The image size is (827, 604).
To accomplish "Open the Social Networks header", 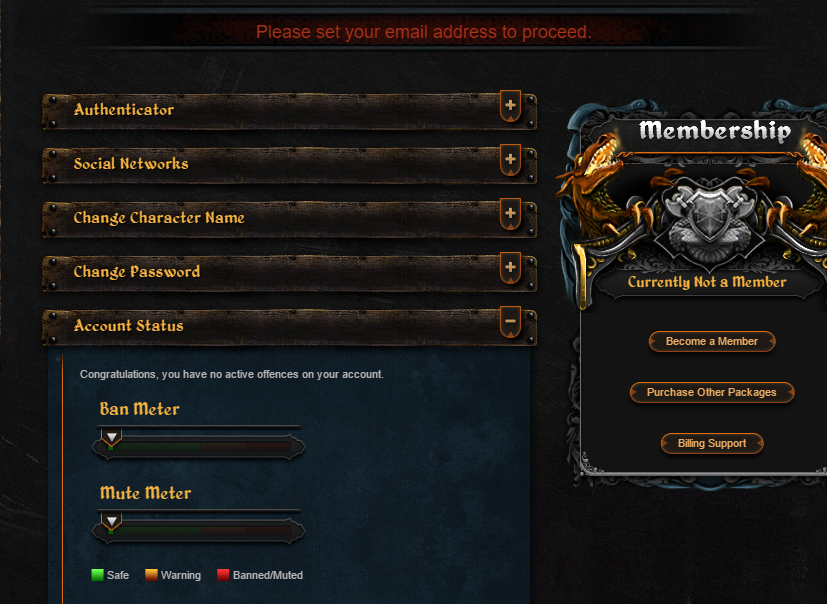I will [290, 165].
